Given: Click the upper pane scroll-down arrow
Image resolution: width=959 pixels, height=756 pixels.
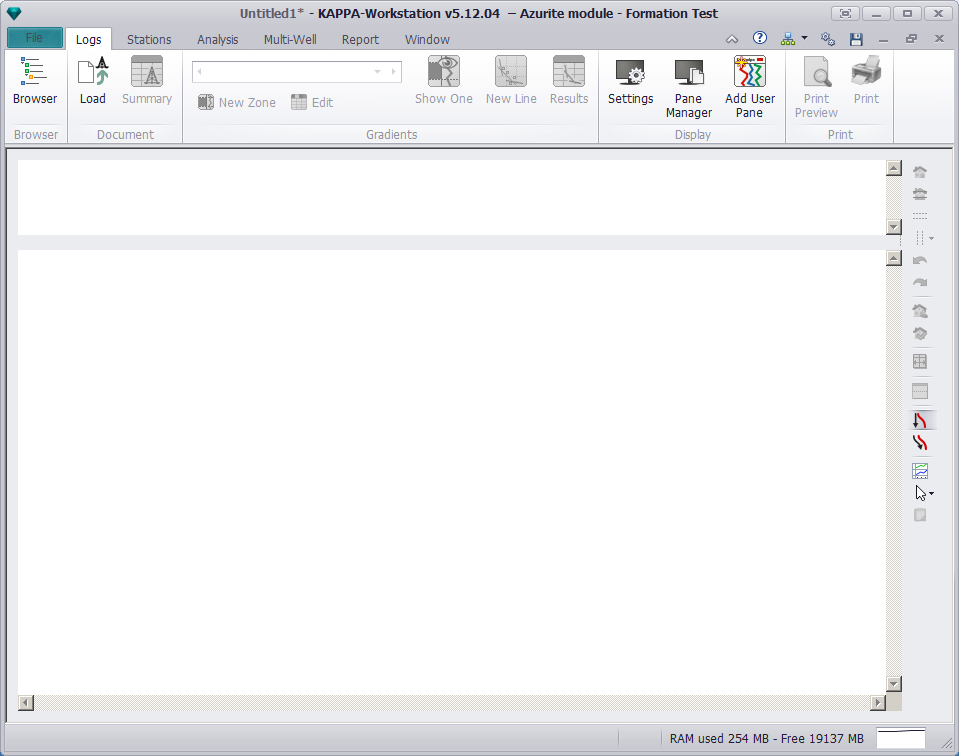Looking at the screenshot, I should (x=894, y=227).
